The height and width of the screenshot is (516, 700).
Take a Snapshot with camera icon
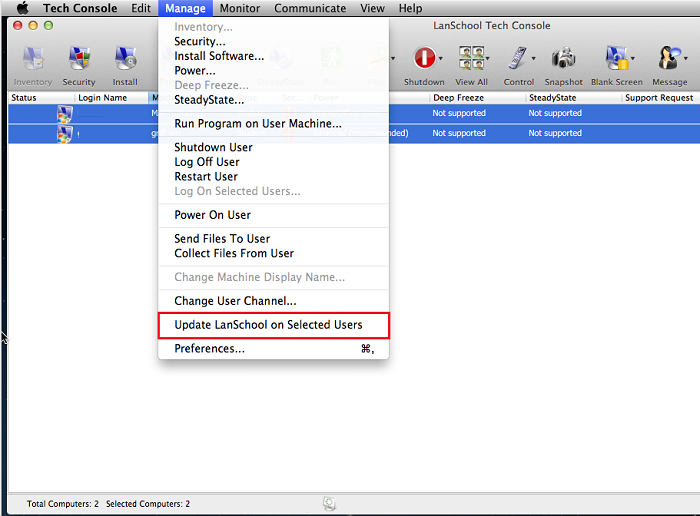(x=563, y=58)
